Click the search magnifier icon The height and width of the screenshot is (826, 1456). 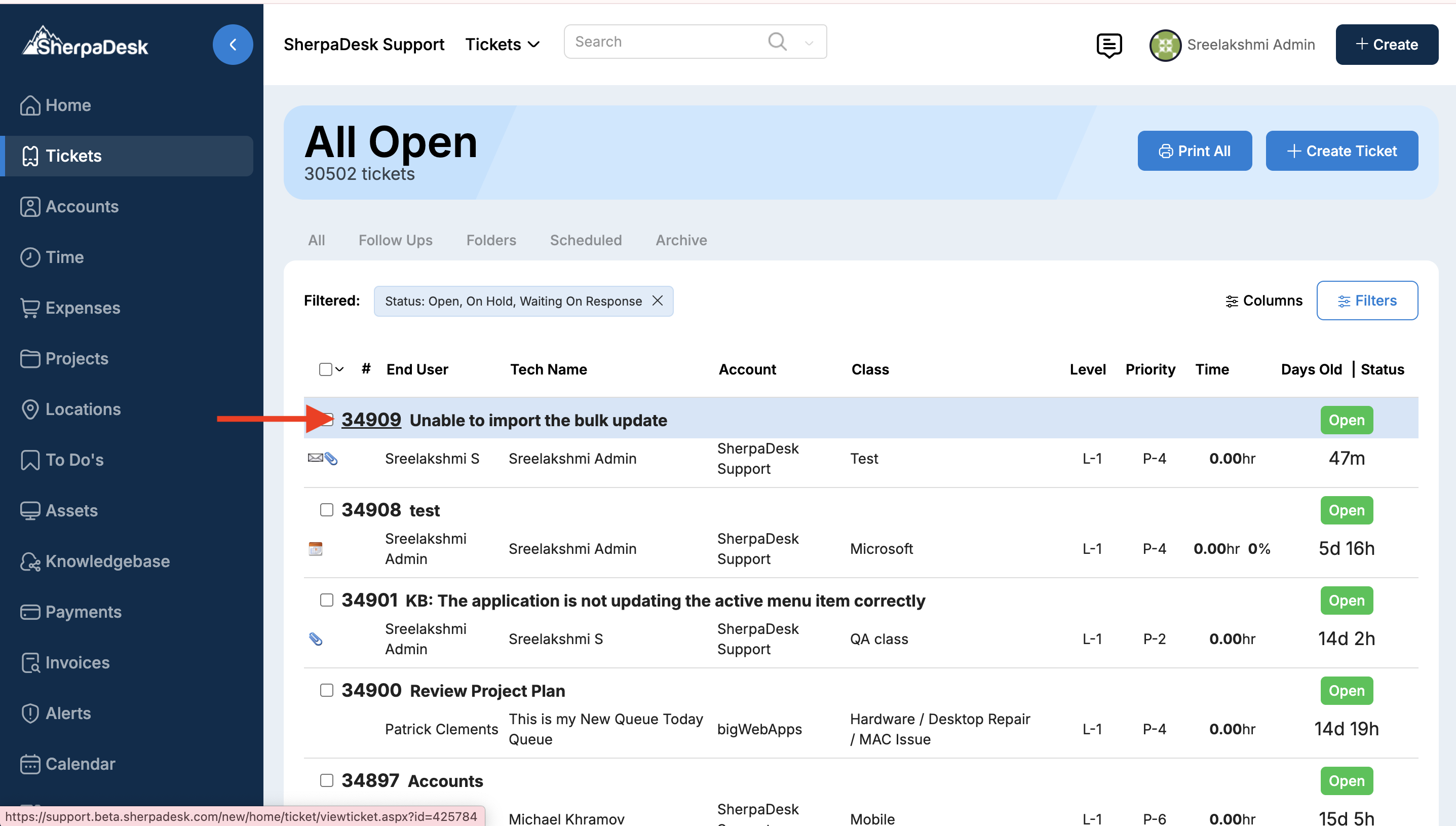[777, 42]
